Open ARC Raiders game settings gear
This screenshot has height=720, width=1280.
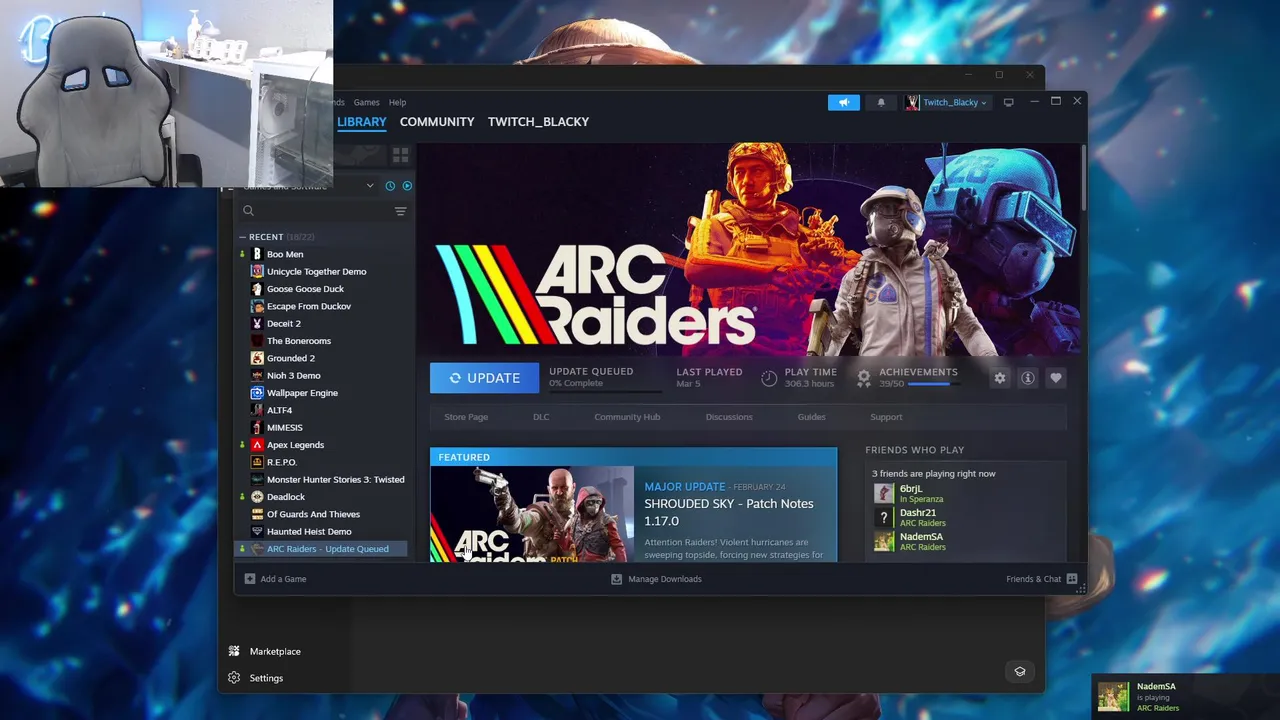pos(999,378)
